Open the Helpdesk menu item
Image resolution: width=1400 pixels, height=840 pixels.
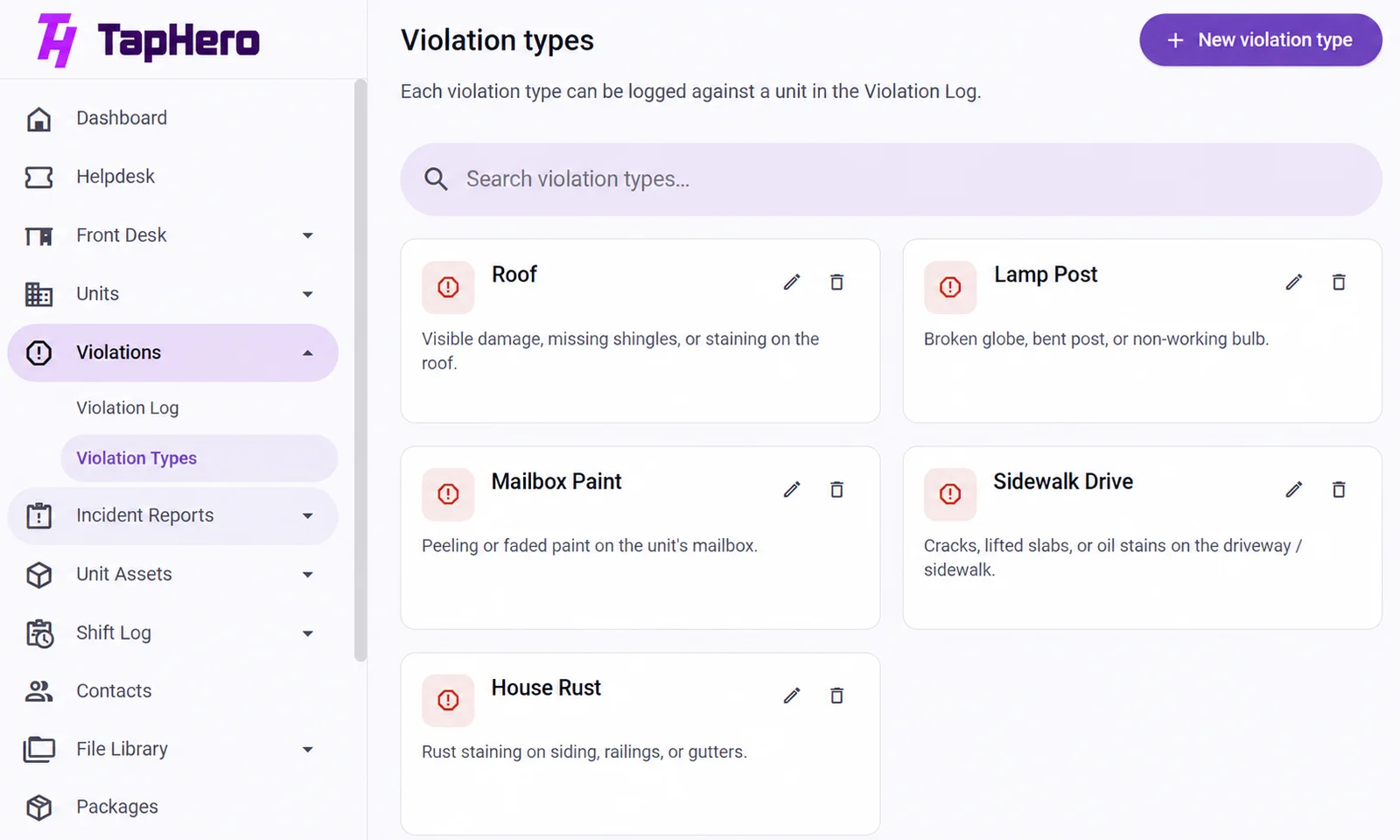pos(173,177)
